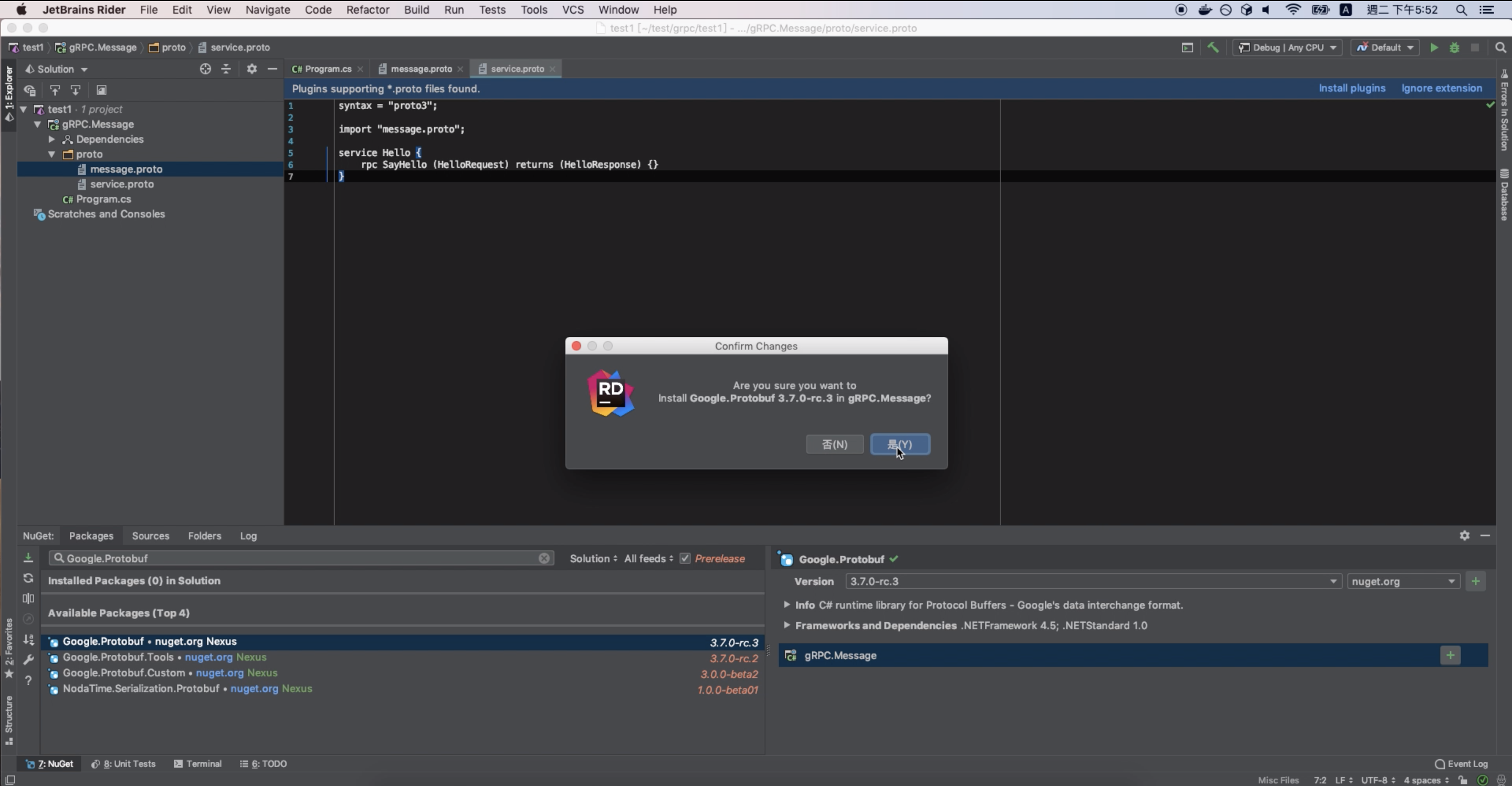Open NuGet panel gear settings
Viewport: 1512px width, 786px height.
1464,536
